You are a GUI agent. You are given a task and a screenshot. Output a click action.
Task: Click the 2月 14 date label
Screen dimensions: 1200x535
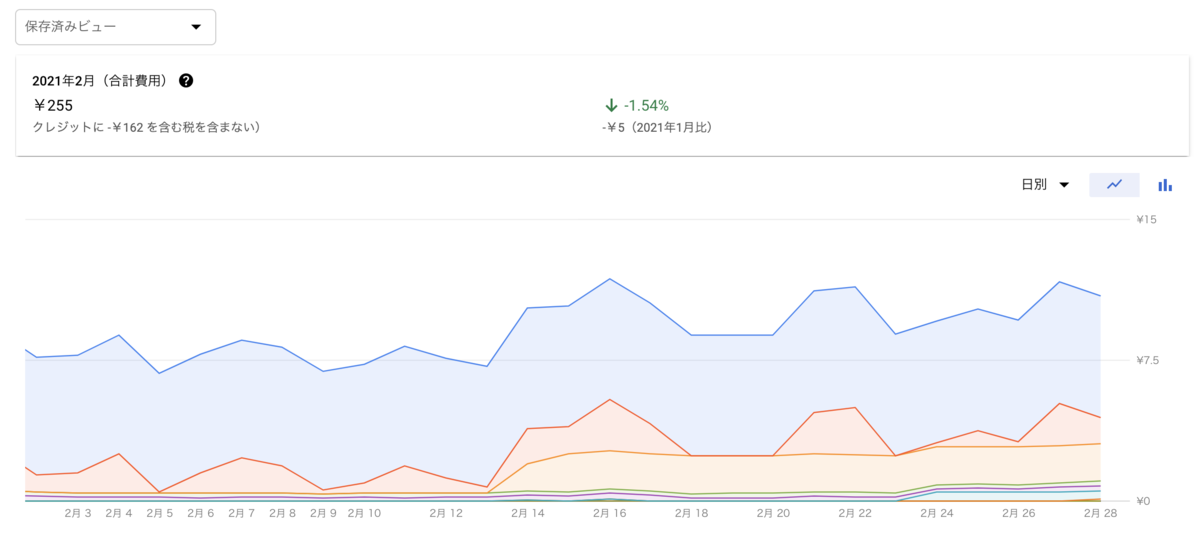(x=528, y=513)
